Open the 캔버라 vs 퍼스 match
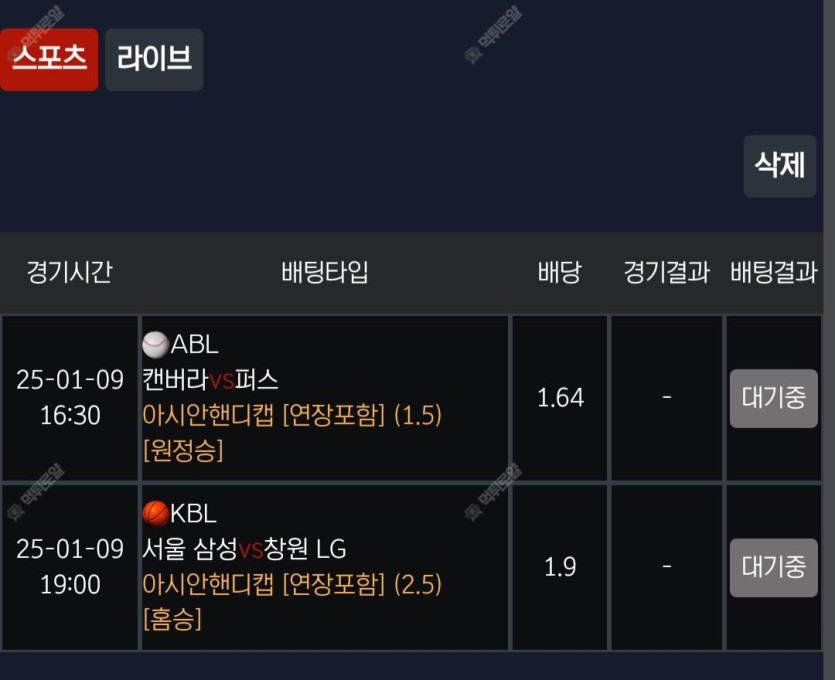Image resolution: width=835 pixels, height=680 pixels. pos(211,380)
